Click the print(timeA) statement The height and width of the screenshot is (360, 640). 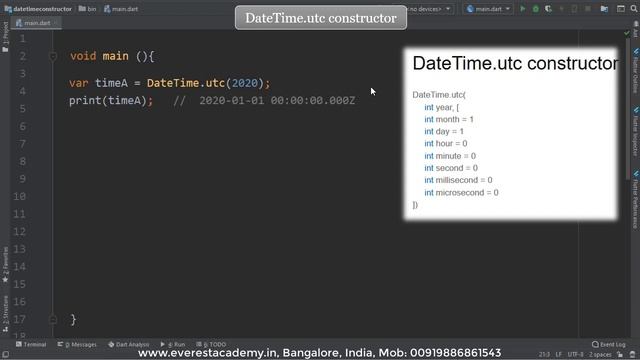111,101
